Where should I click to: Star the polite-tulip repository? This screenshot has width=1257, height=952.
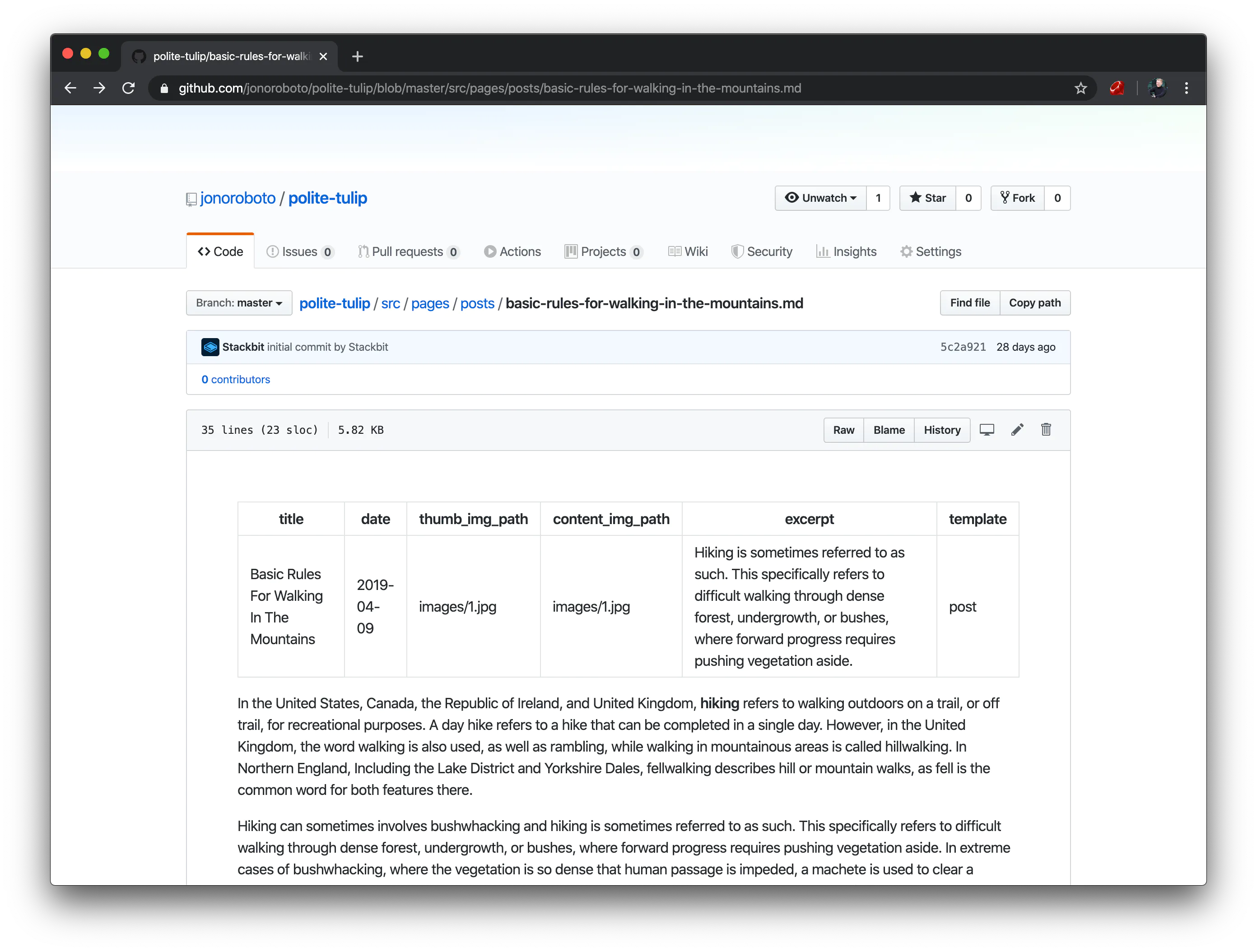tap(927, 198)
